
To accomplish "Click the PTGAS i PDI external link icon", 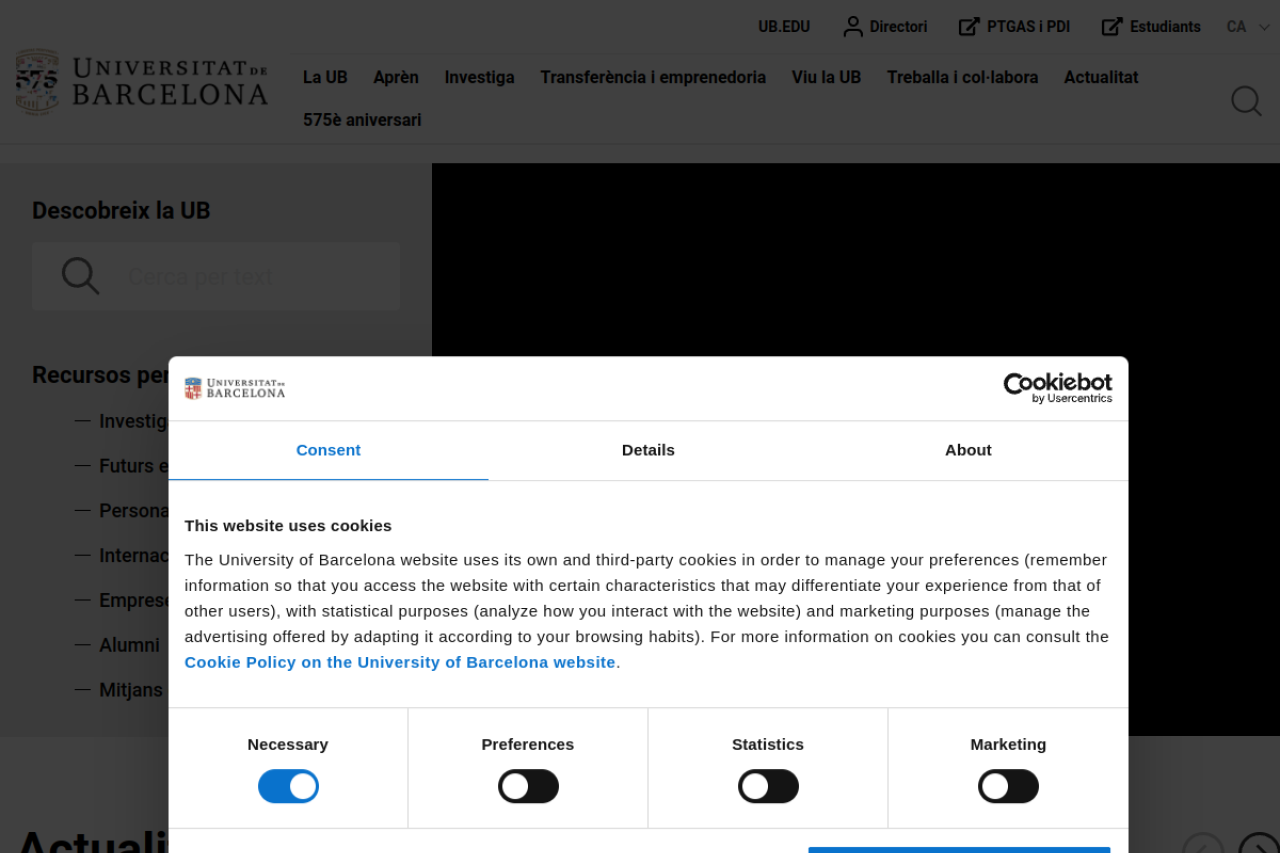I will coord(968,27).
